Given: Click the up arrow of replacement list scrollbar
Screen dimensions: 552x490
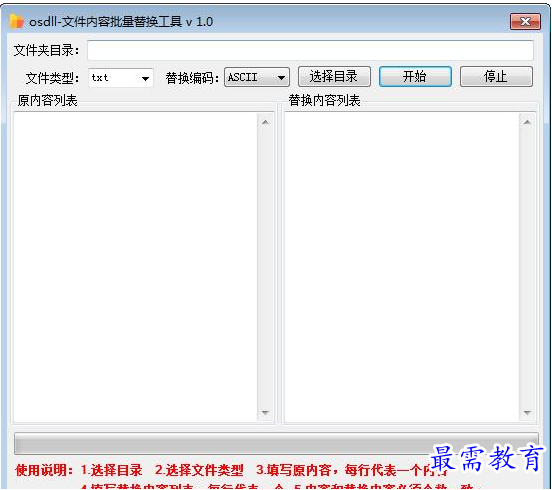Looking at the screenshot, I should coord(527,122).
